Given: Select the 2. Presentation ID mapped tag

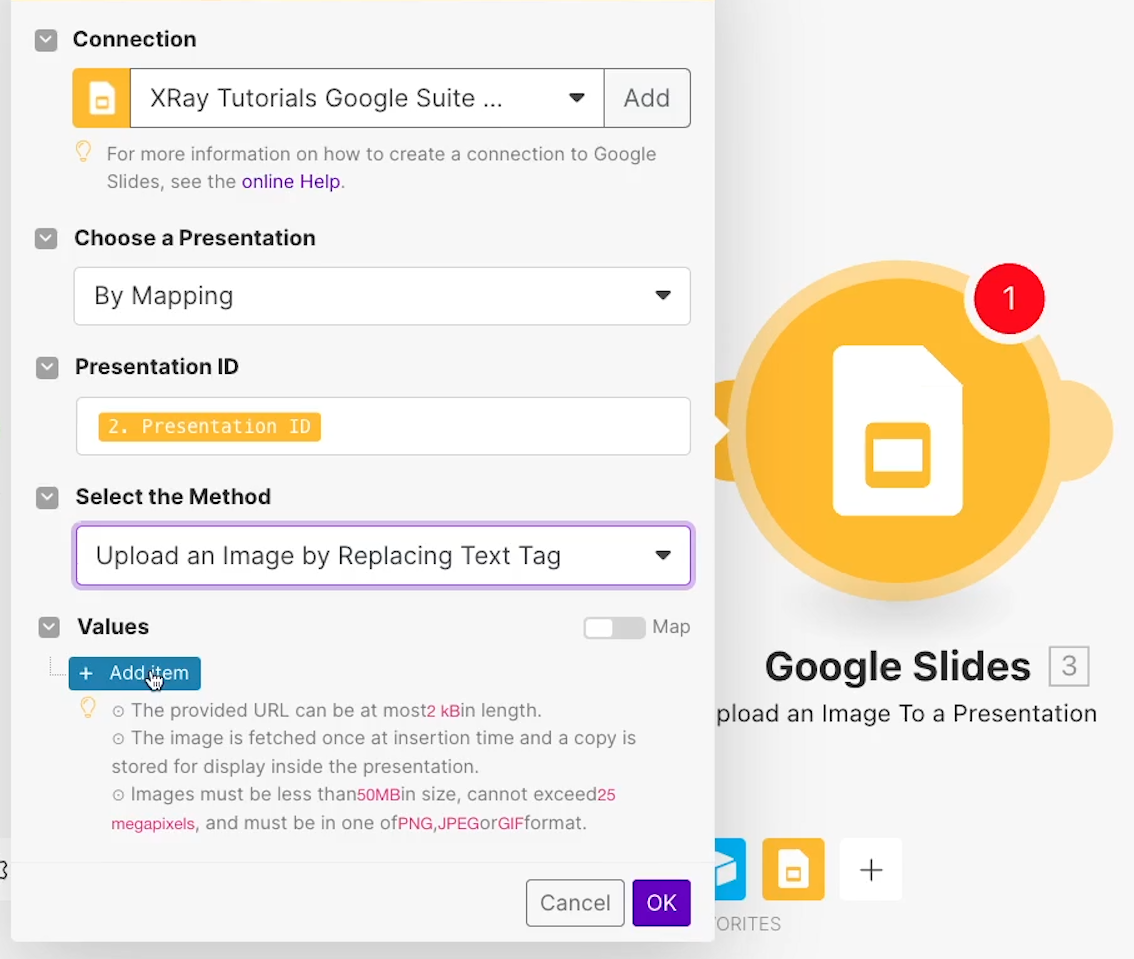Looking at the screenshot, I should pos(210,427).
